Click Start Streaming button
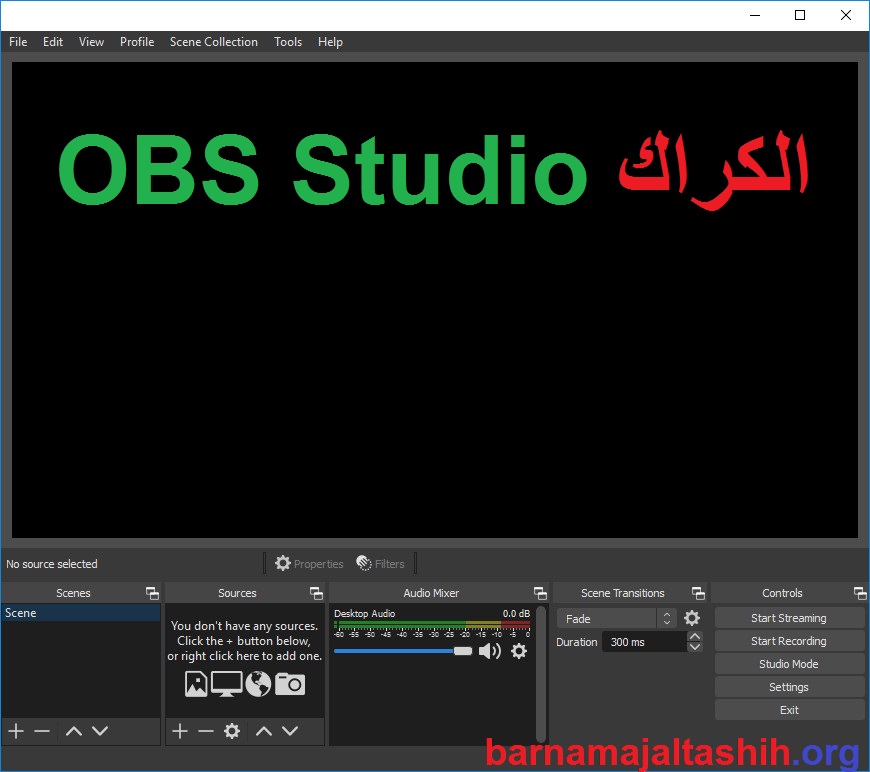 coord(789,618)
